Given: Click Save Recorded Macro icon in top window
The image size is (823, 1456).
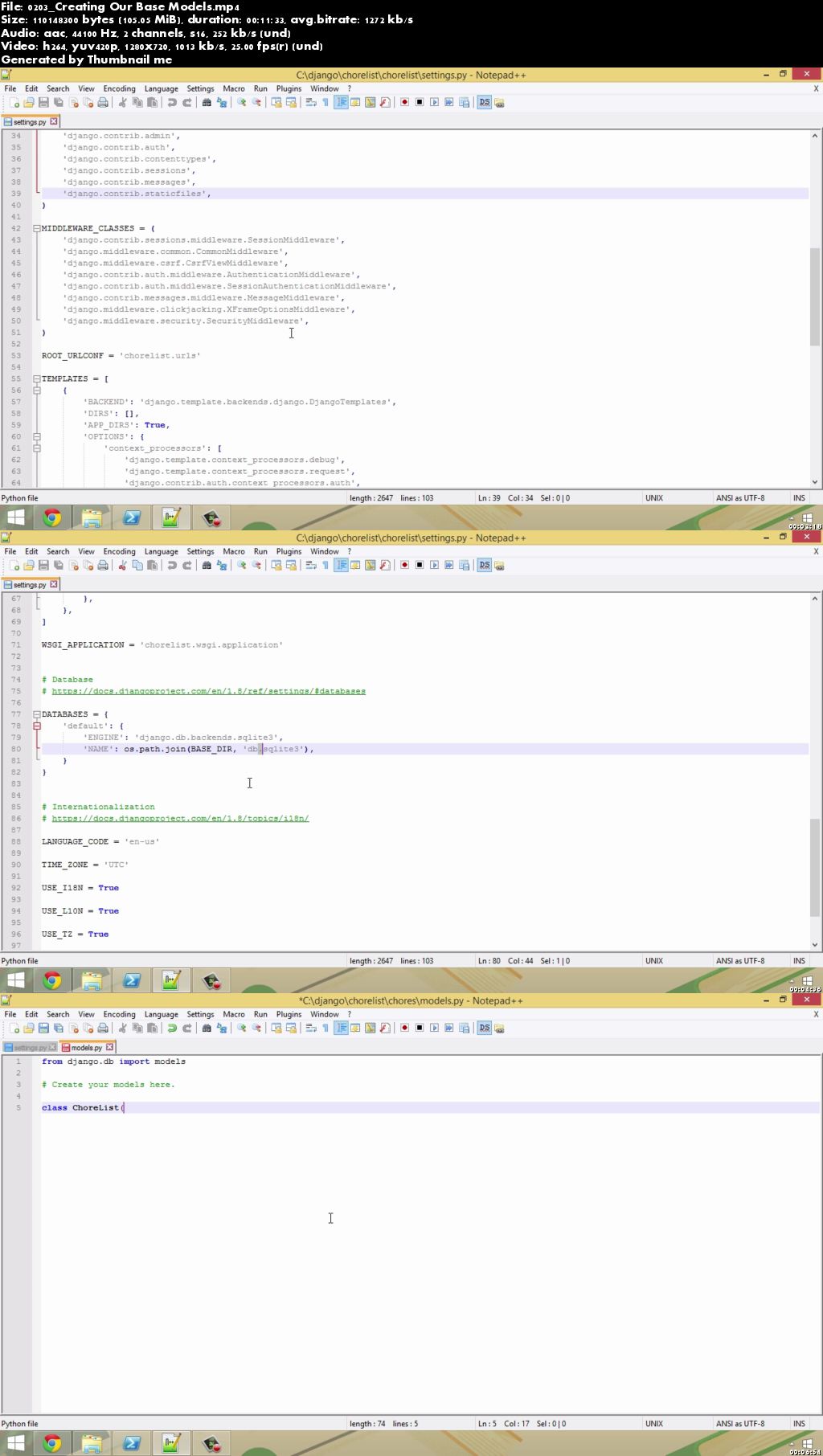Looking at the screenshot, I should coord(464,103).
